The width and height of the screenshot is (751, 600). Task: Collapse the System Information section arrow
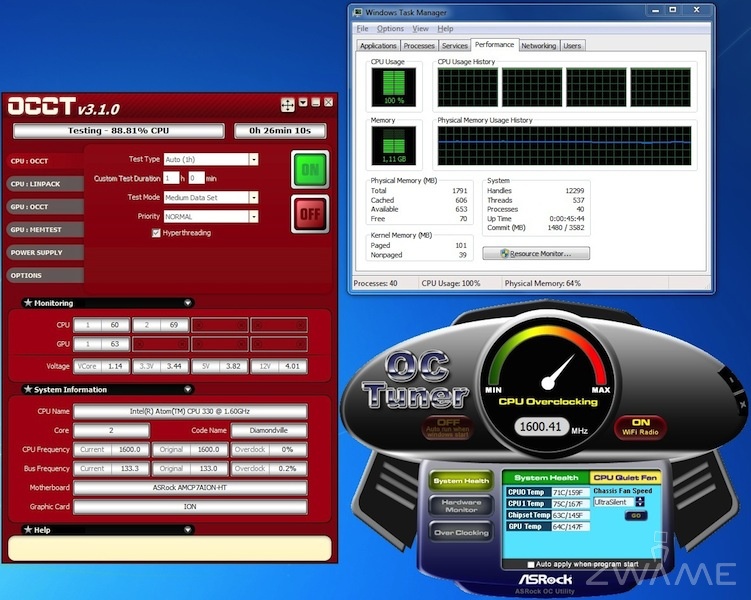188,389
